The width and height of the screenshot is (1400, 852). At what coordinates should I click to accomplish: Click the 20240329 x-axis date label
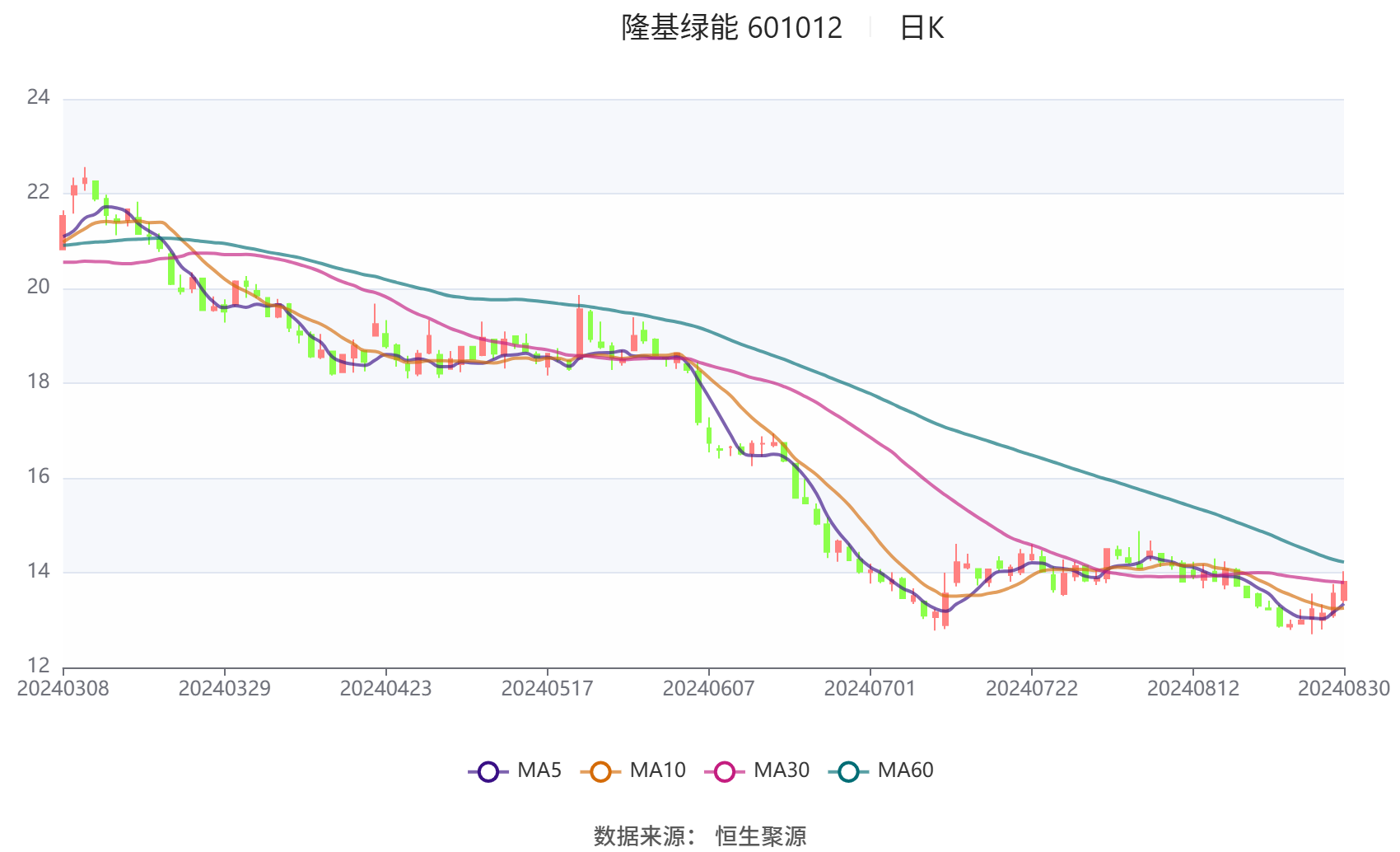click(224, 689)
